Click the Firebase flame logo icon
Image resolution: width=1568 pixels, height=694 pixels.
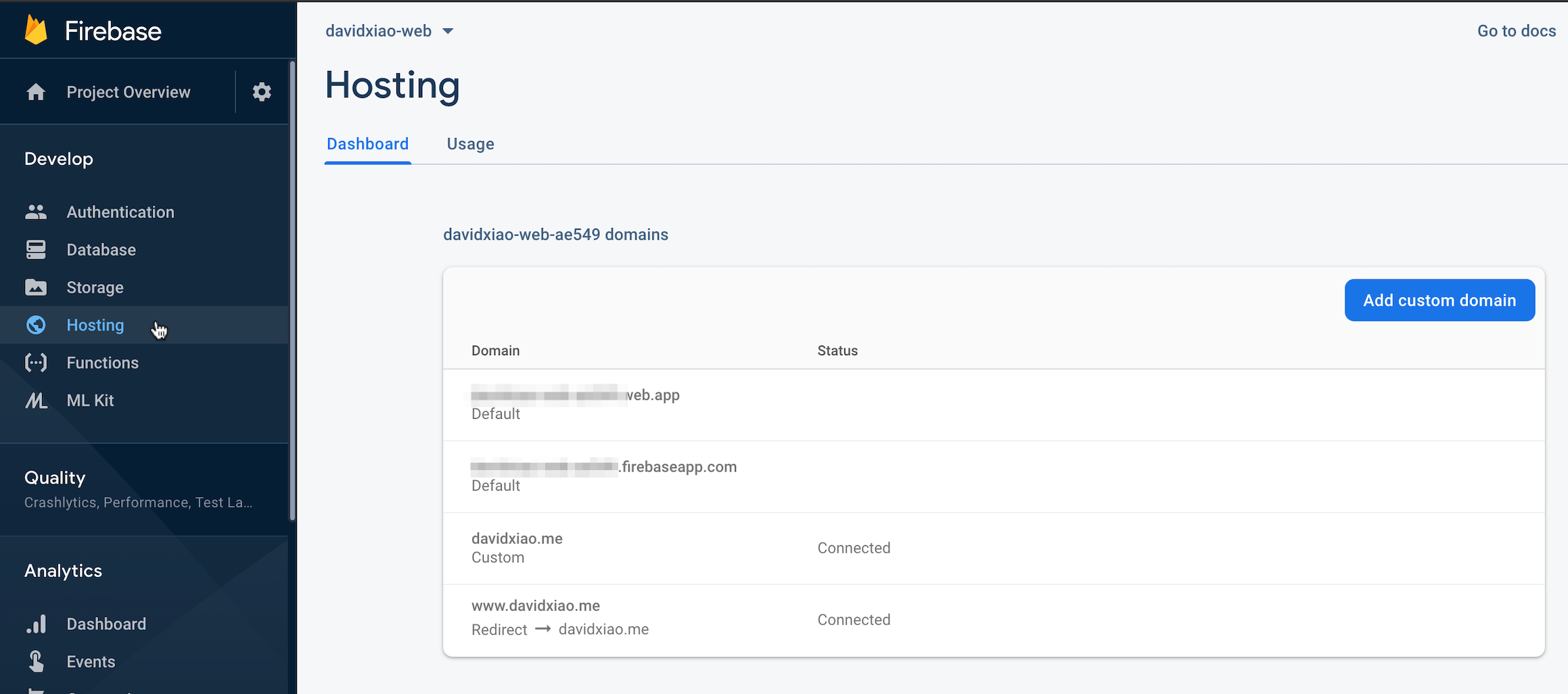tap(36, 30)
